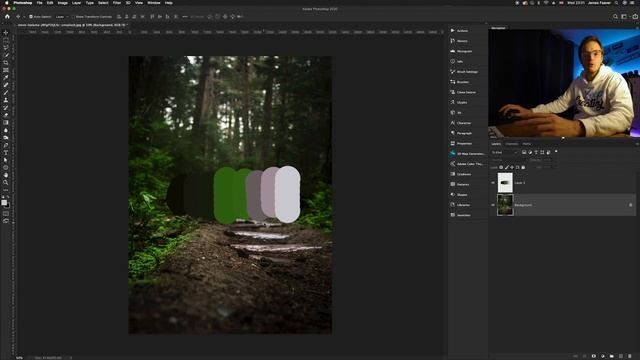Viewport: 640px width, 360px height.
Task: Select the Layer 1 thumbnail
Action: click(x=505, y=183)
